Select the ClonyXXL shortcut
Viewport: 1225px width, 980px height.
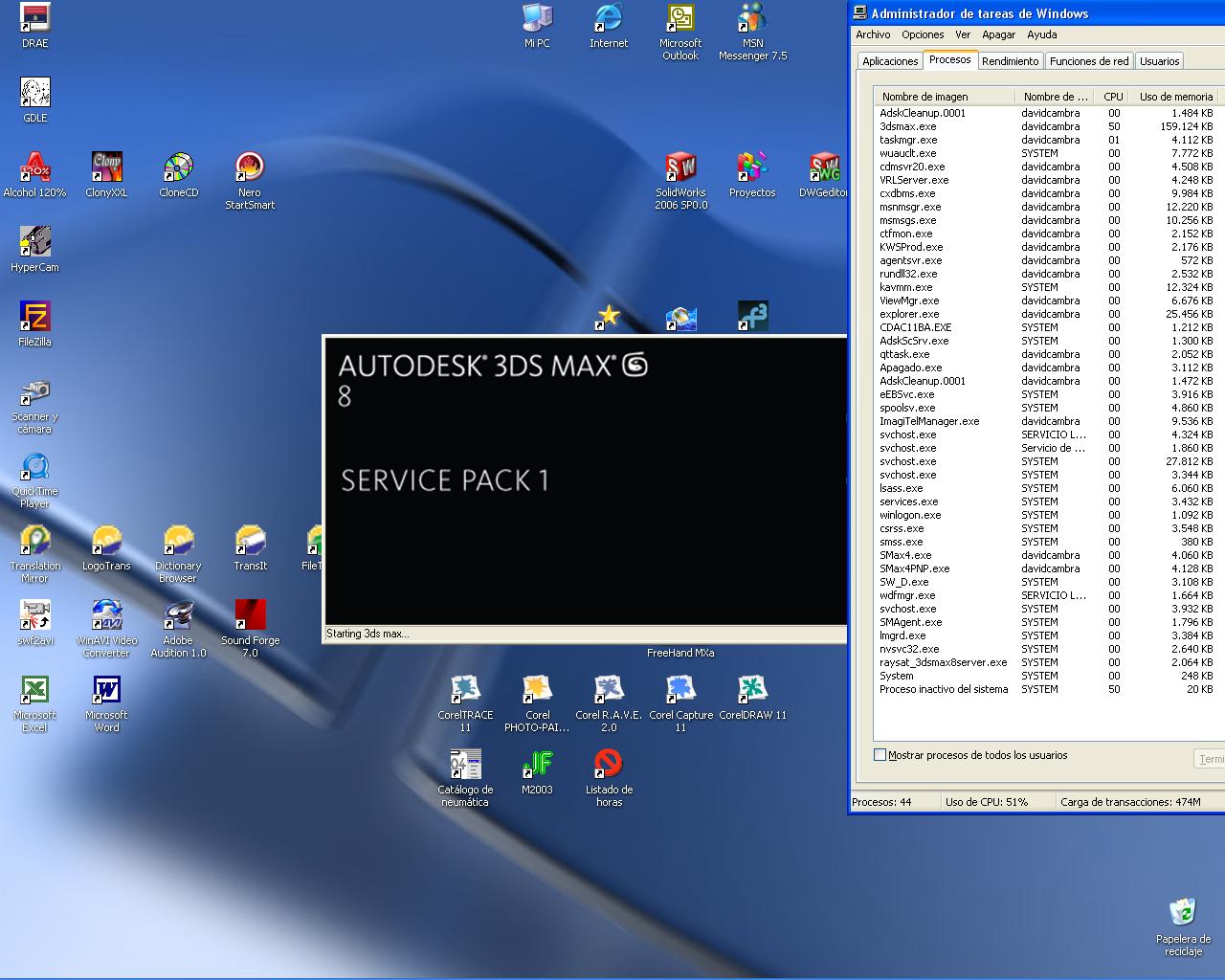point(106,175)
